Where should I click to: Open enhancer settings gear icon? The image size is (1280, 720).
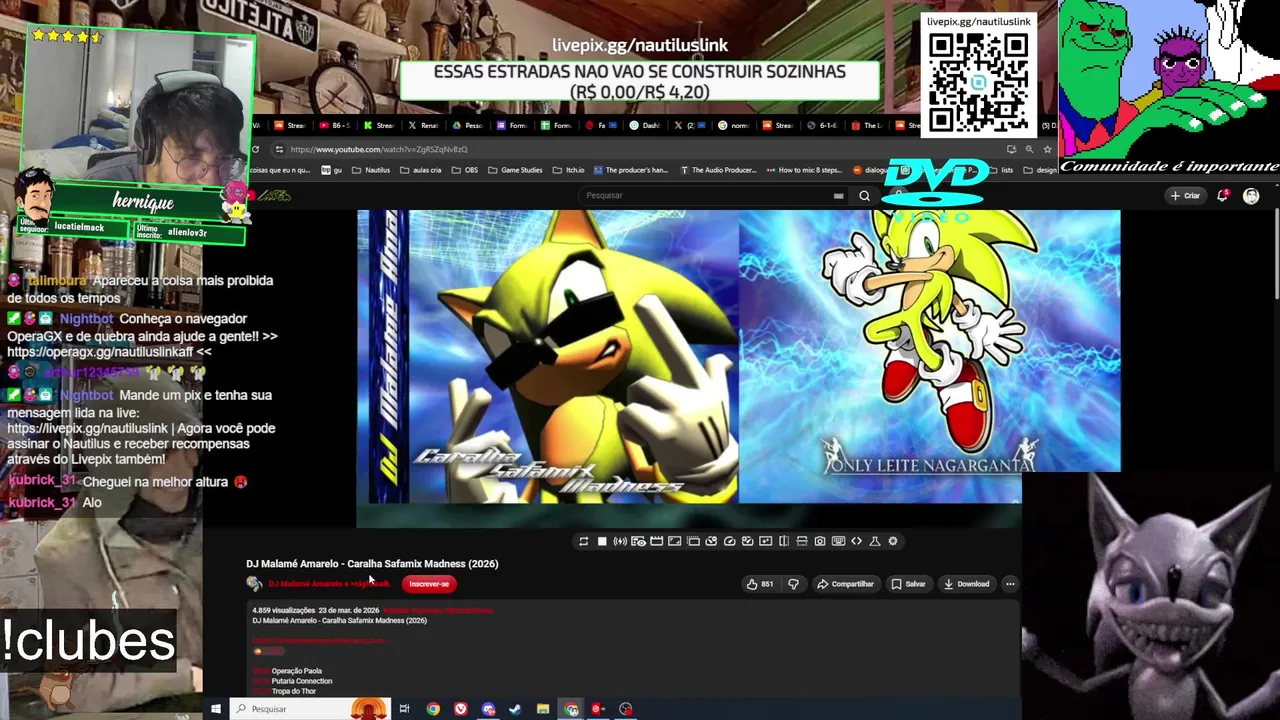[893, 541]
